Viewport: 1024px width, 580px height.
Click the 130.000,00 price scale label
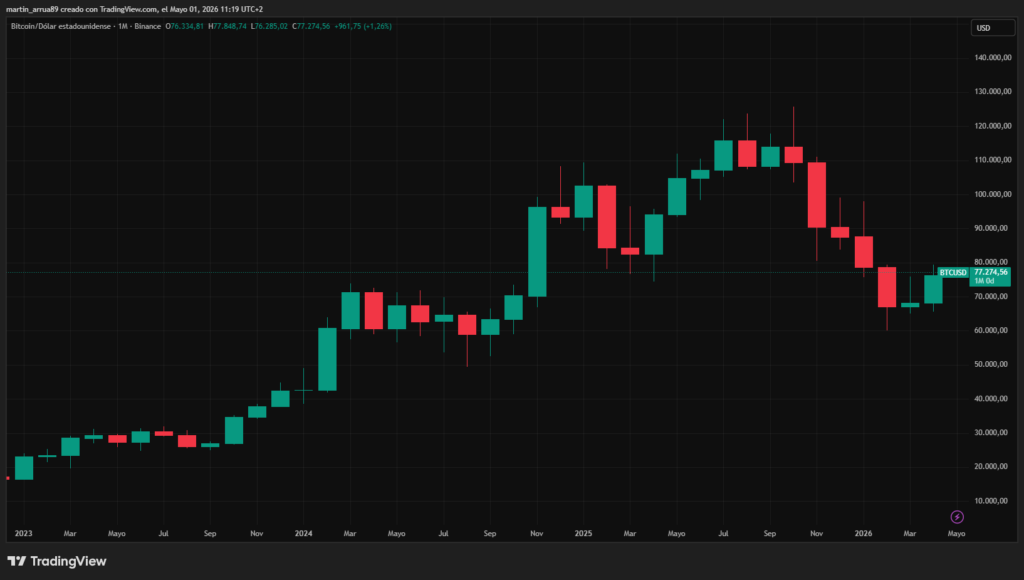993,91
